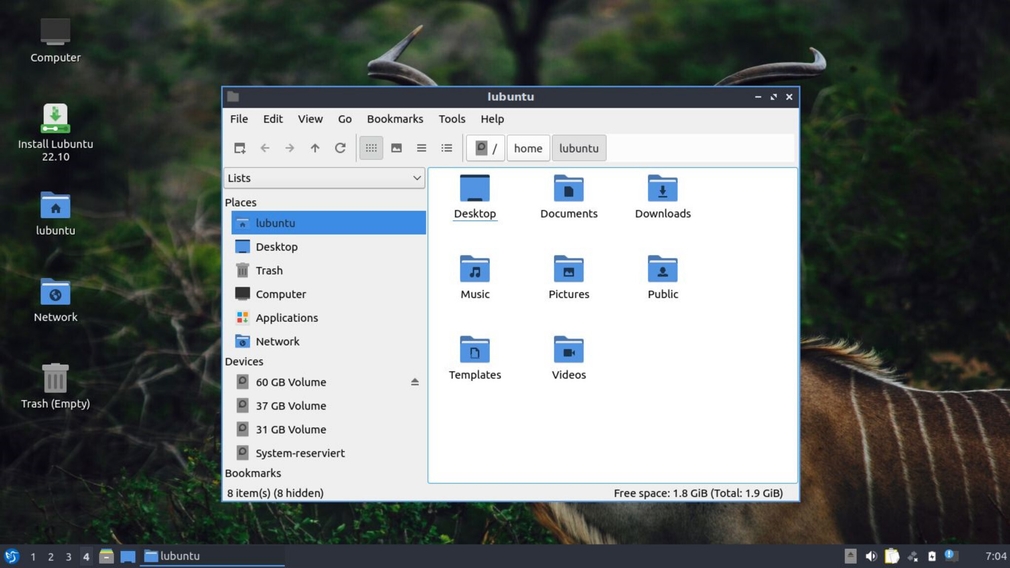1010x568 pixels.
Task: Open Network in Places sidebar
Action: coord(329,341)
